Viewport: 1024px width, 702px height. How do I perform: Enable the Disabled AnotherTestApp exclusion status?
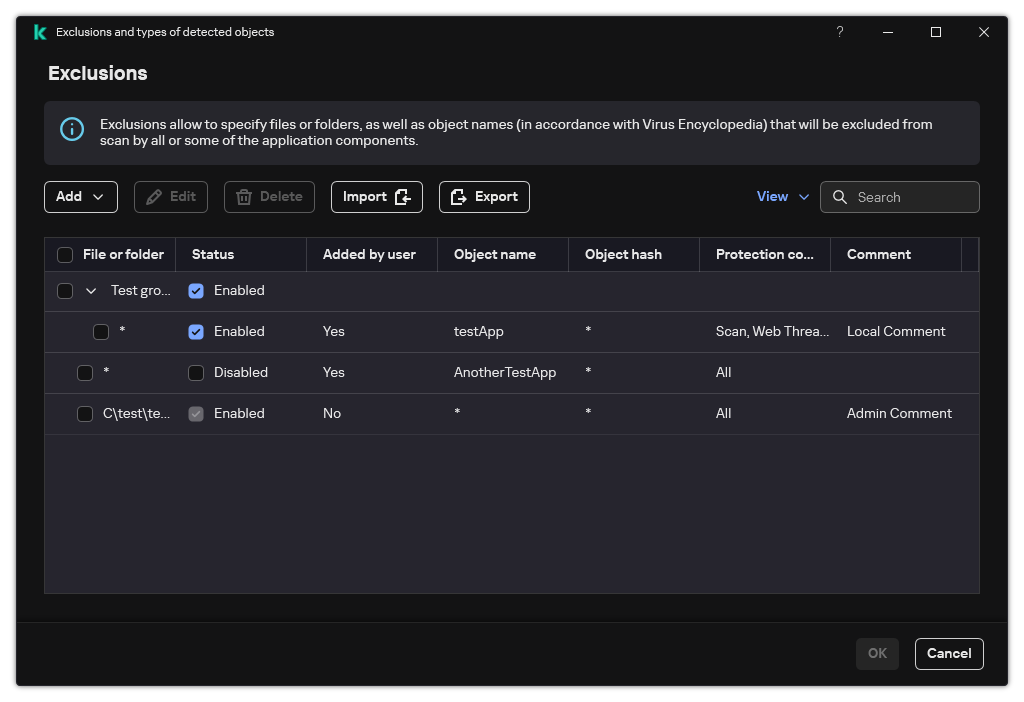(196, 373)
